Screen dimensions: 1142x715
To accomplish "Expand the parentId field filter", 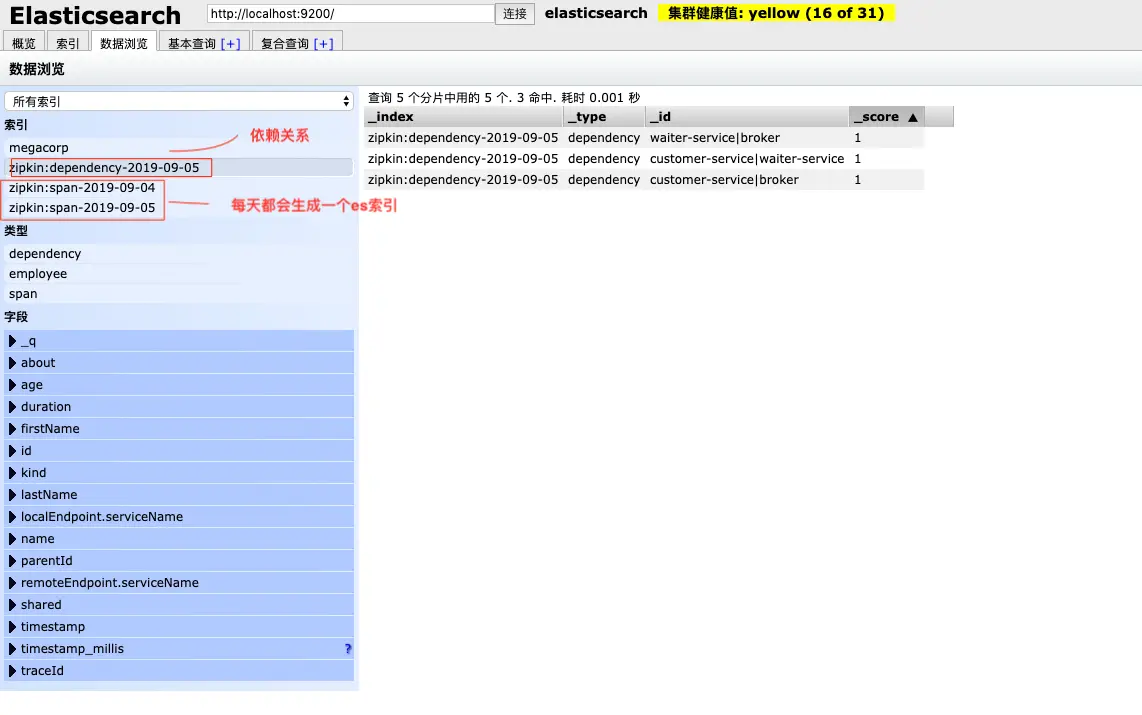I will 179,561.
